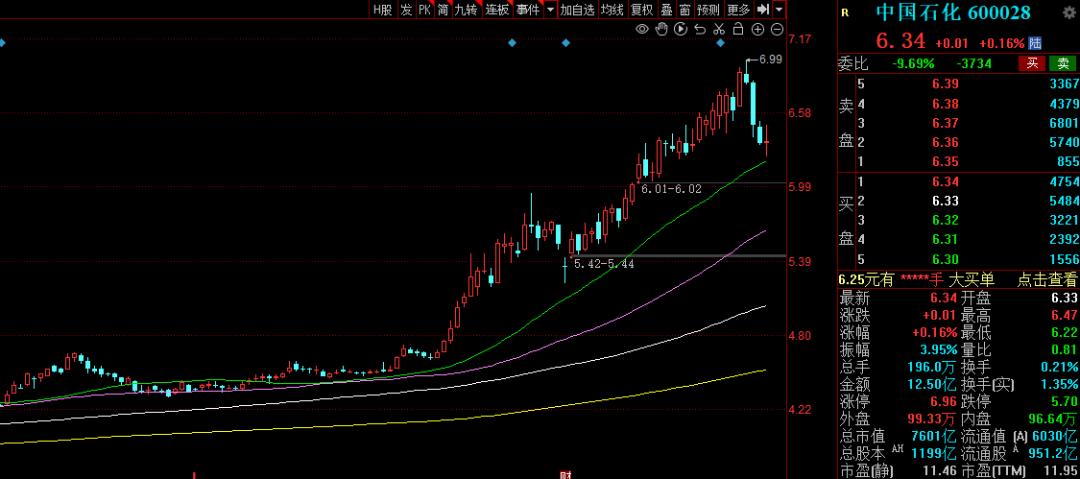This screenshot has height=479, width=1080.
Task: Toggle the 连板 indicator
Action: pyautogui.click(x=497, y=10)
